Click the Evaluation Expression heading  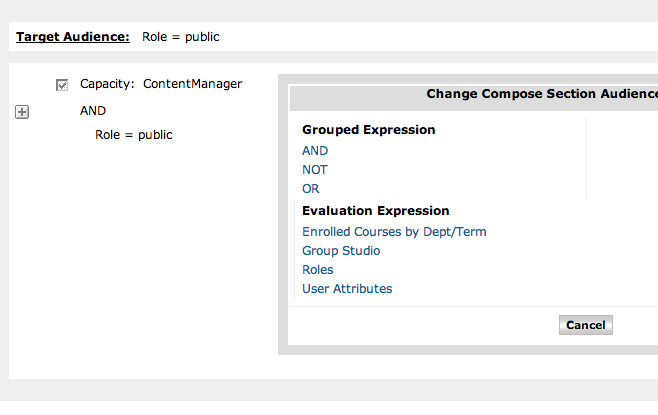click(x=376, y=211)
